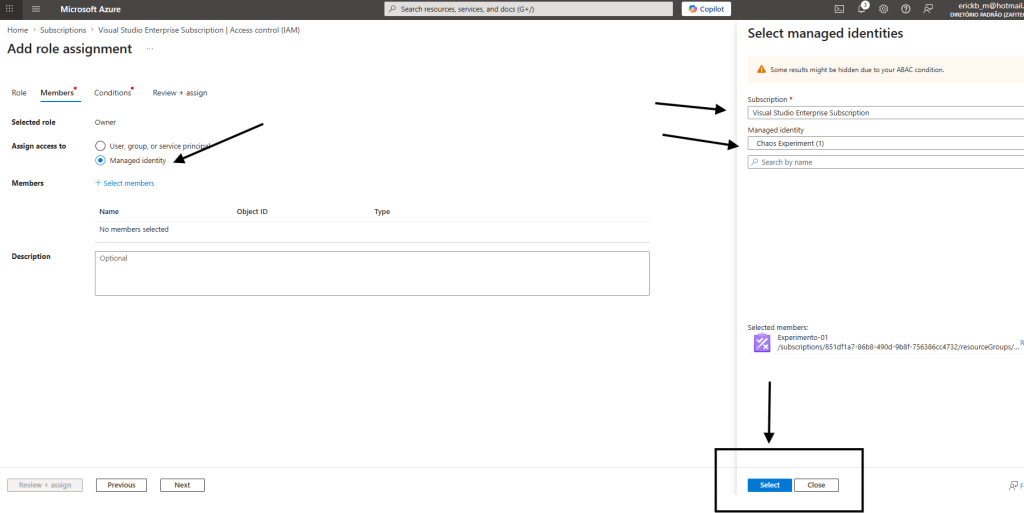The image size is (1024, 513).
Task: Open Cloud Shell from the top bar
Action: 839,9
